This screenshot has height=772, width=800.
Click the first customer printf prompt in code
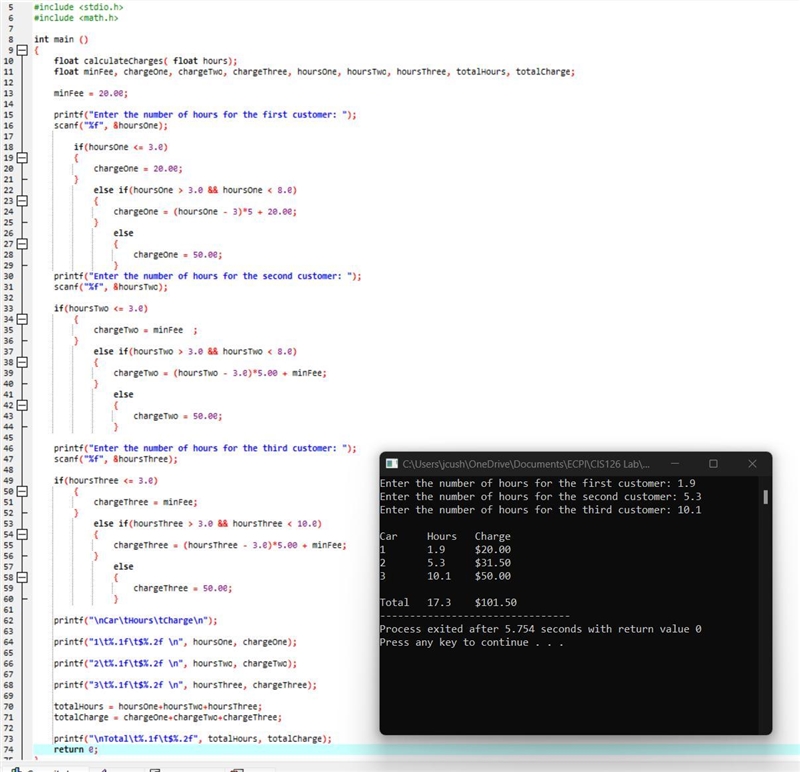[x=205, y=115]
